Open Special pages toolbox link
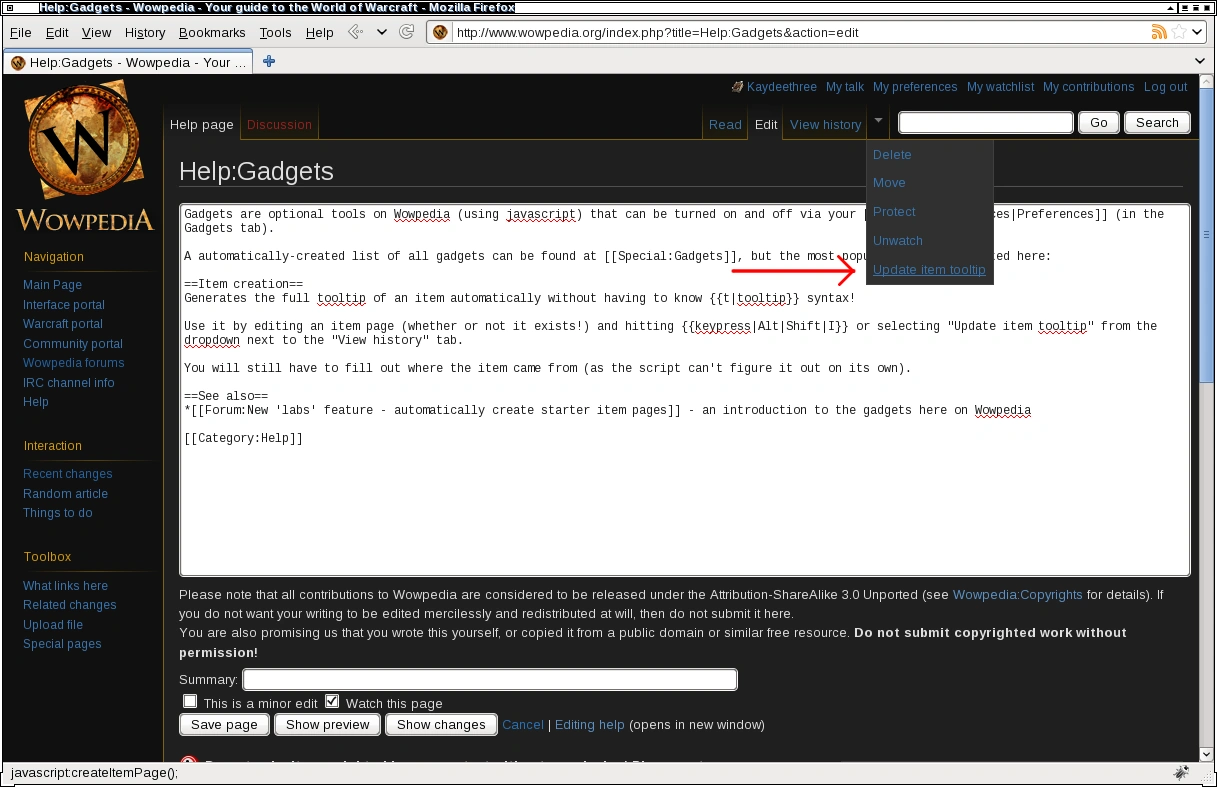1217x787 pixels. pyautogui.click(x=62, y=644)
